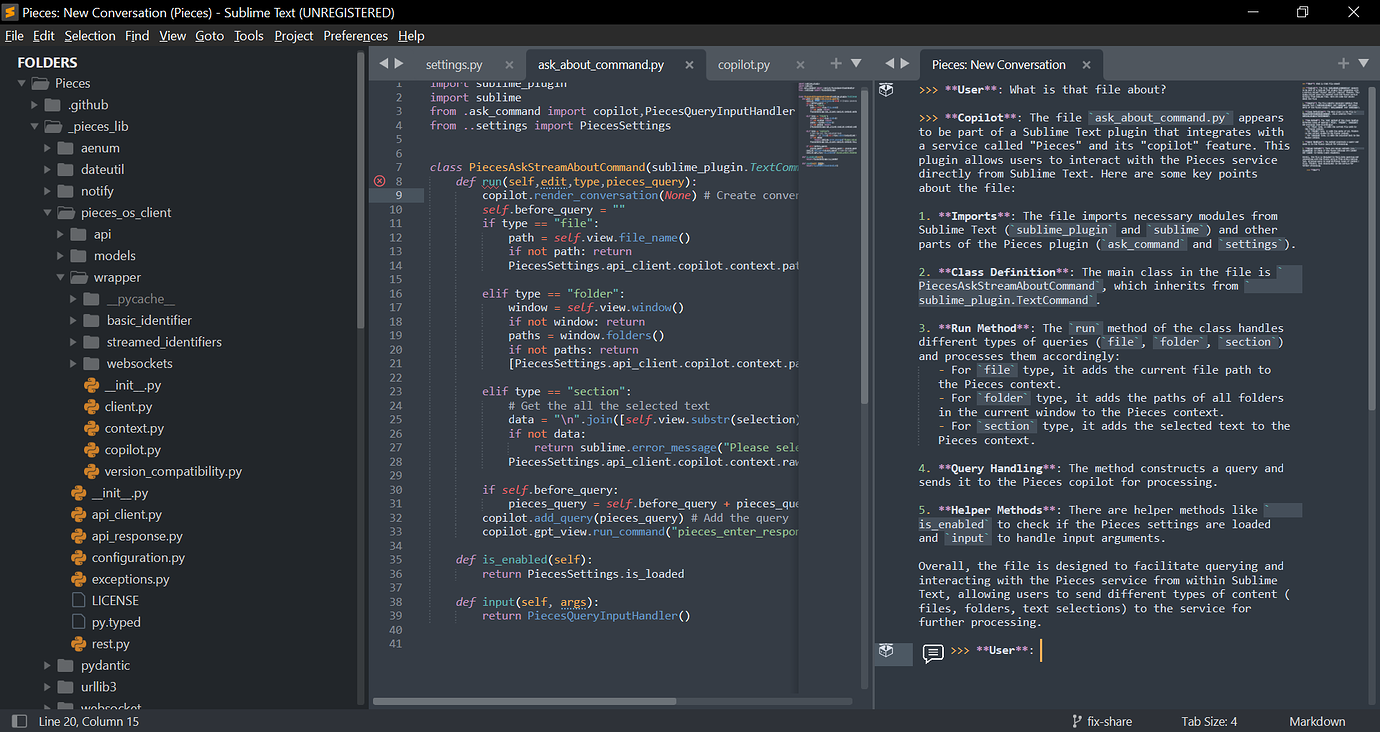Click the speech bubble icon at the conversation prompt
1380x732 pixels.
click(933, 653)
